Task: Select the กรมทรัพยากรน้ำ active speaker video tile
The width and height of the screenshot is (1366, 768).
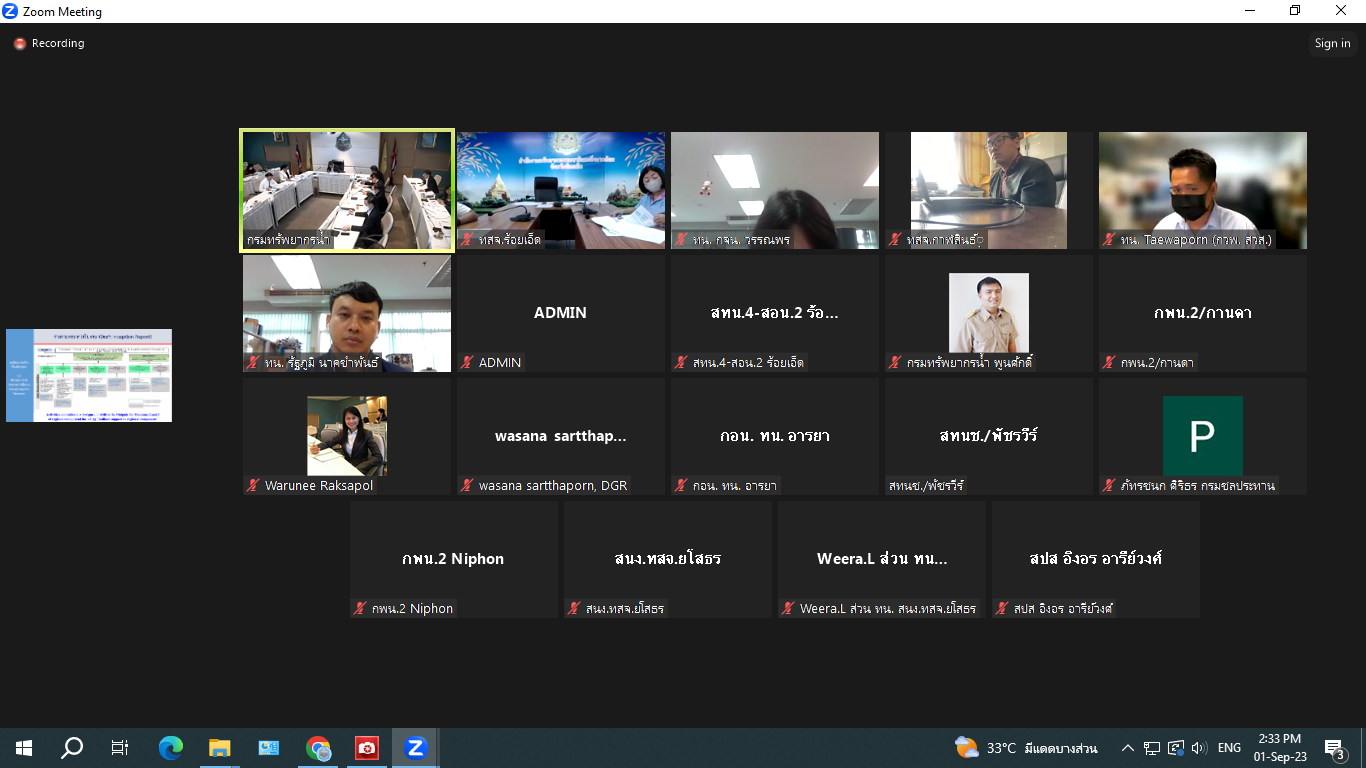Action: (x=347, y=189)
